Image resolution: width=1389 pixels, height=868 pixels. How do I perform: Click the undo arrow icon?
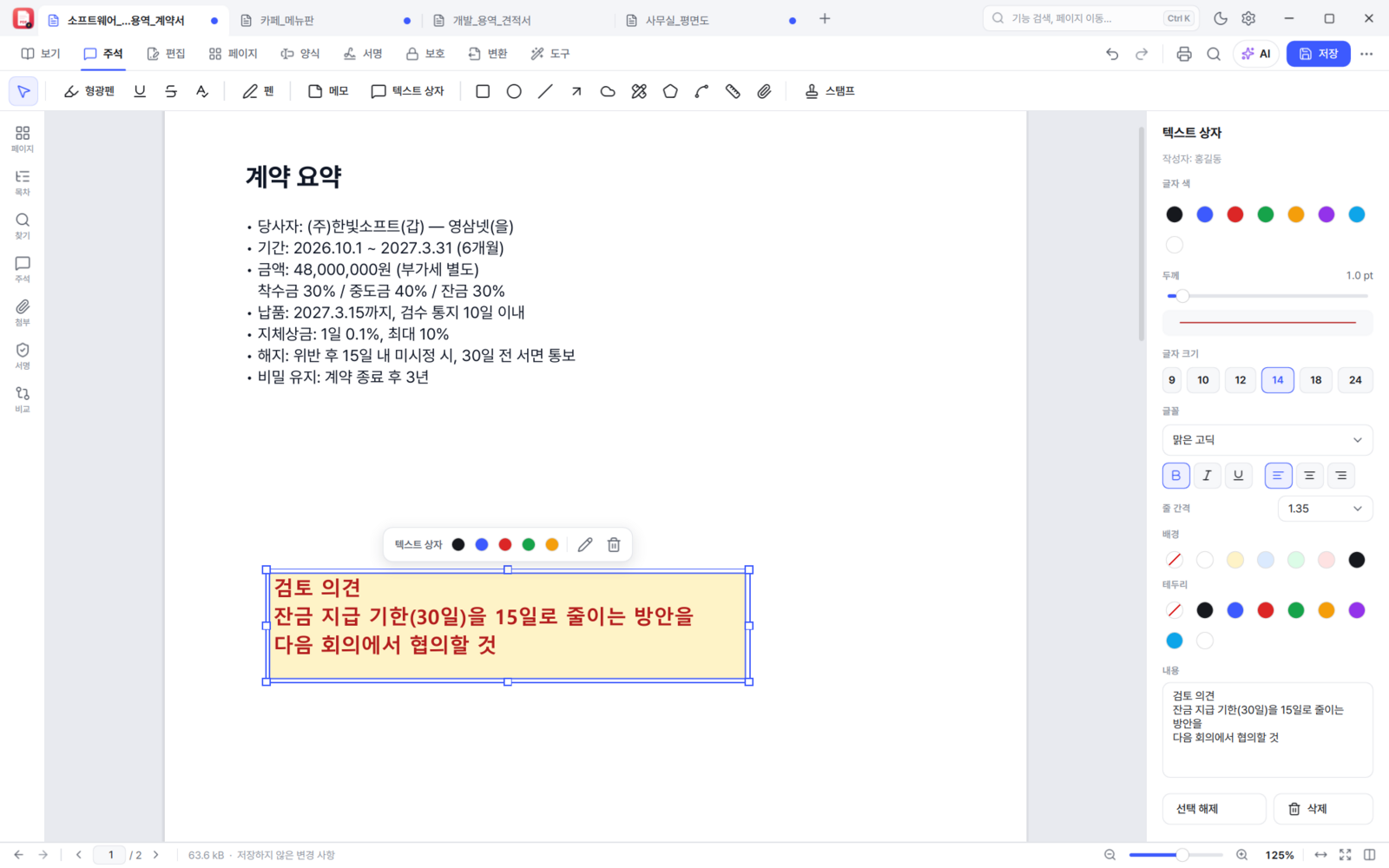coord(1112,54)
